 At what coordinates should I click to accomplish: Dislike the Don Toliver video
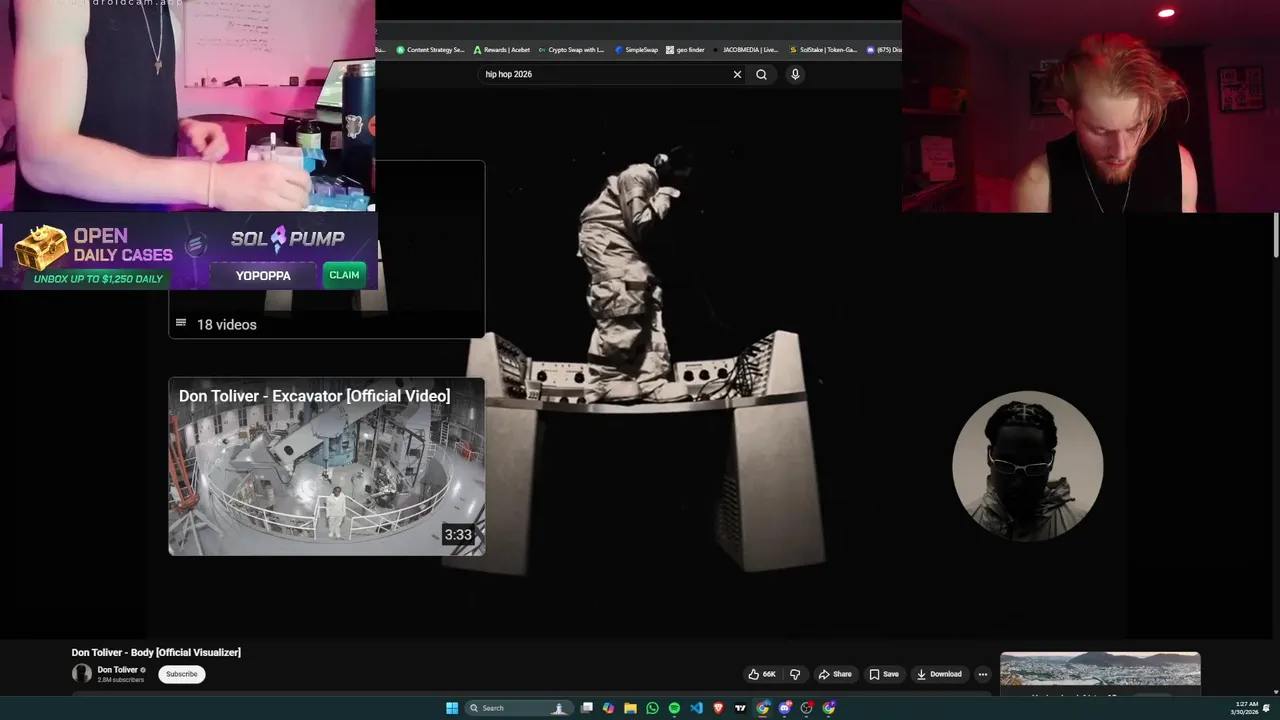tap(795, 674)
